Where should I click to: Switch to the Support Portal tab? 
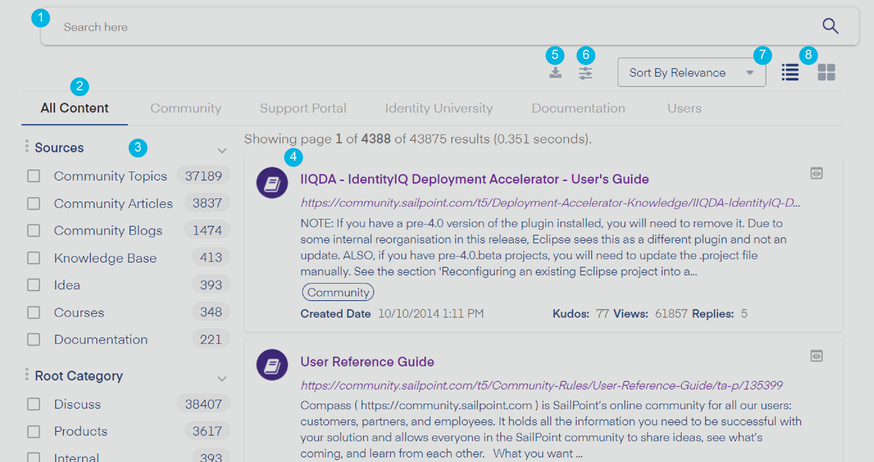303,108
